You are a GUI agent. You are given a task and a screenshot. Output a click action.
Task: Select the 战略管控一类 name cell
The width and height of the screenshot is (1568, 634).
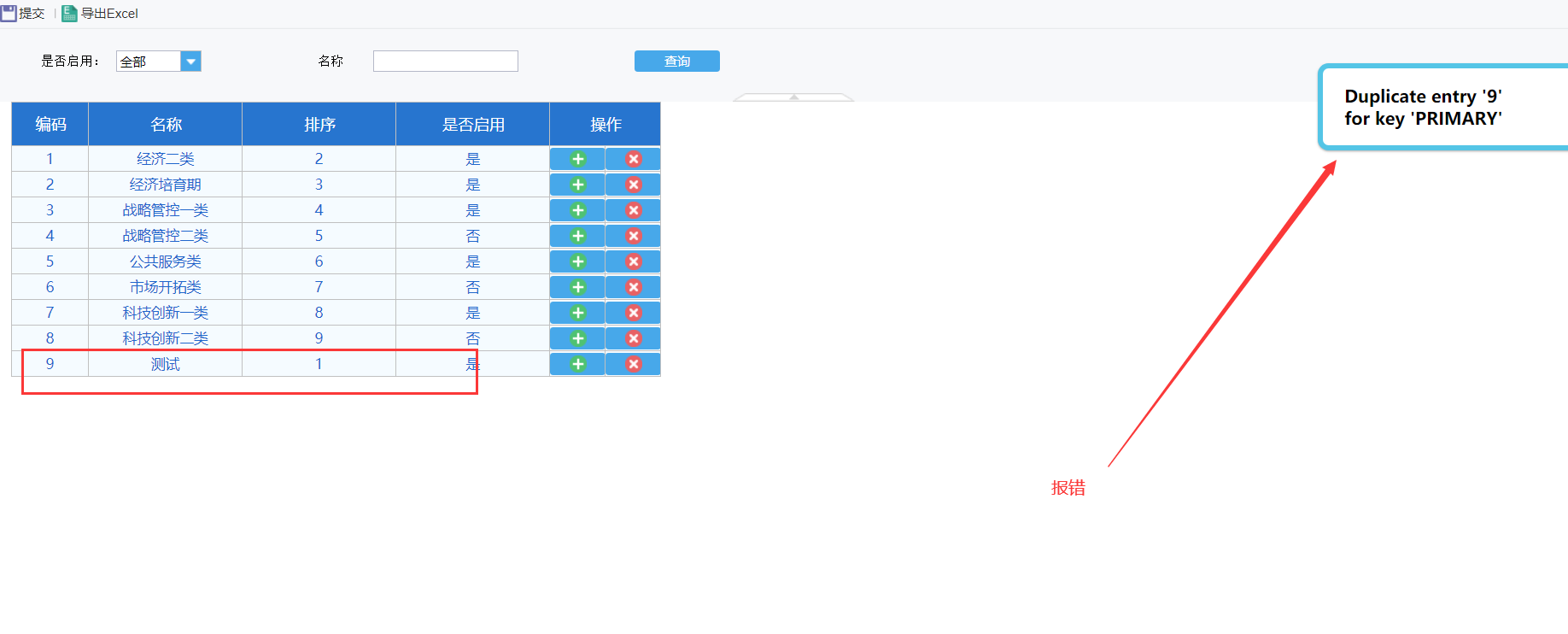(x=166, y=210)
